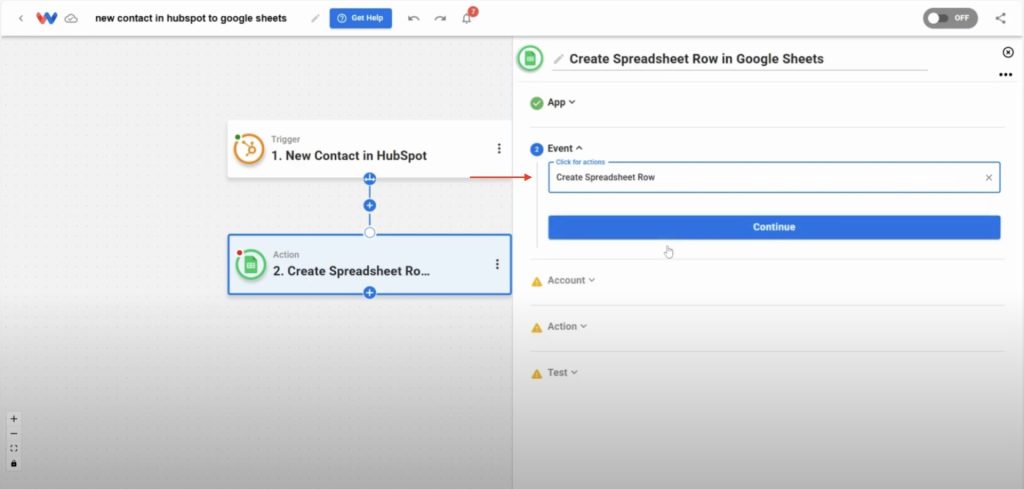1024x489 pixels.
Task: Check the cloud save status icon
Action: point(71,18)
